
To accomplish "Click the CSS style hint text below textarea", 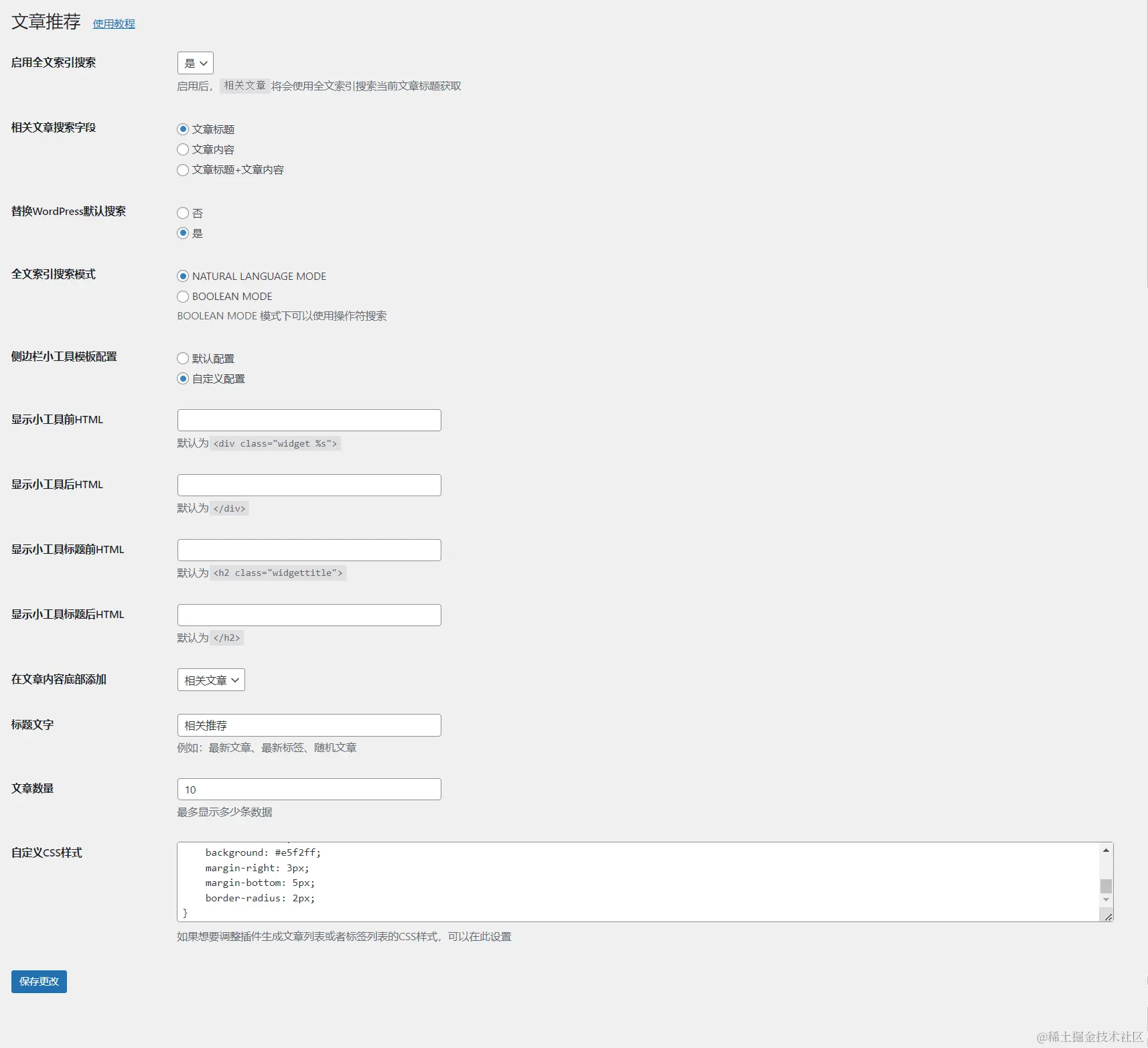I will [344, 937].
